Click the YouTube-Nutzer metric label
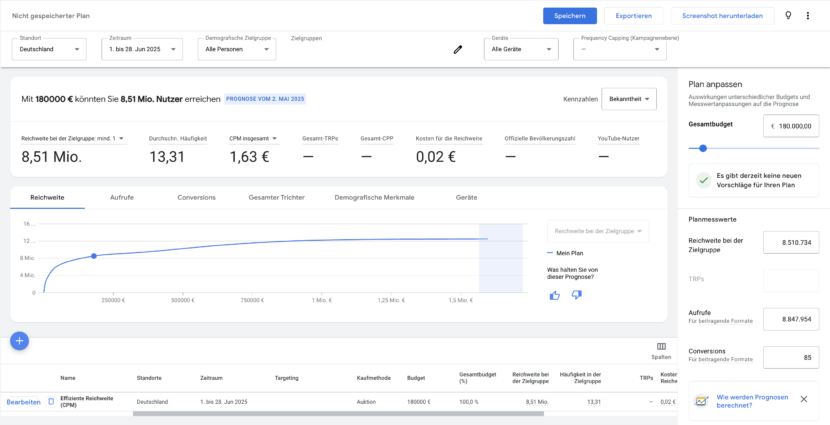Image resolution: width=830 pixels, height=425 pixels. [618, 139]
